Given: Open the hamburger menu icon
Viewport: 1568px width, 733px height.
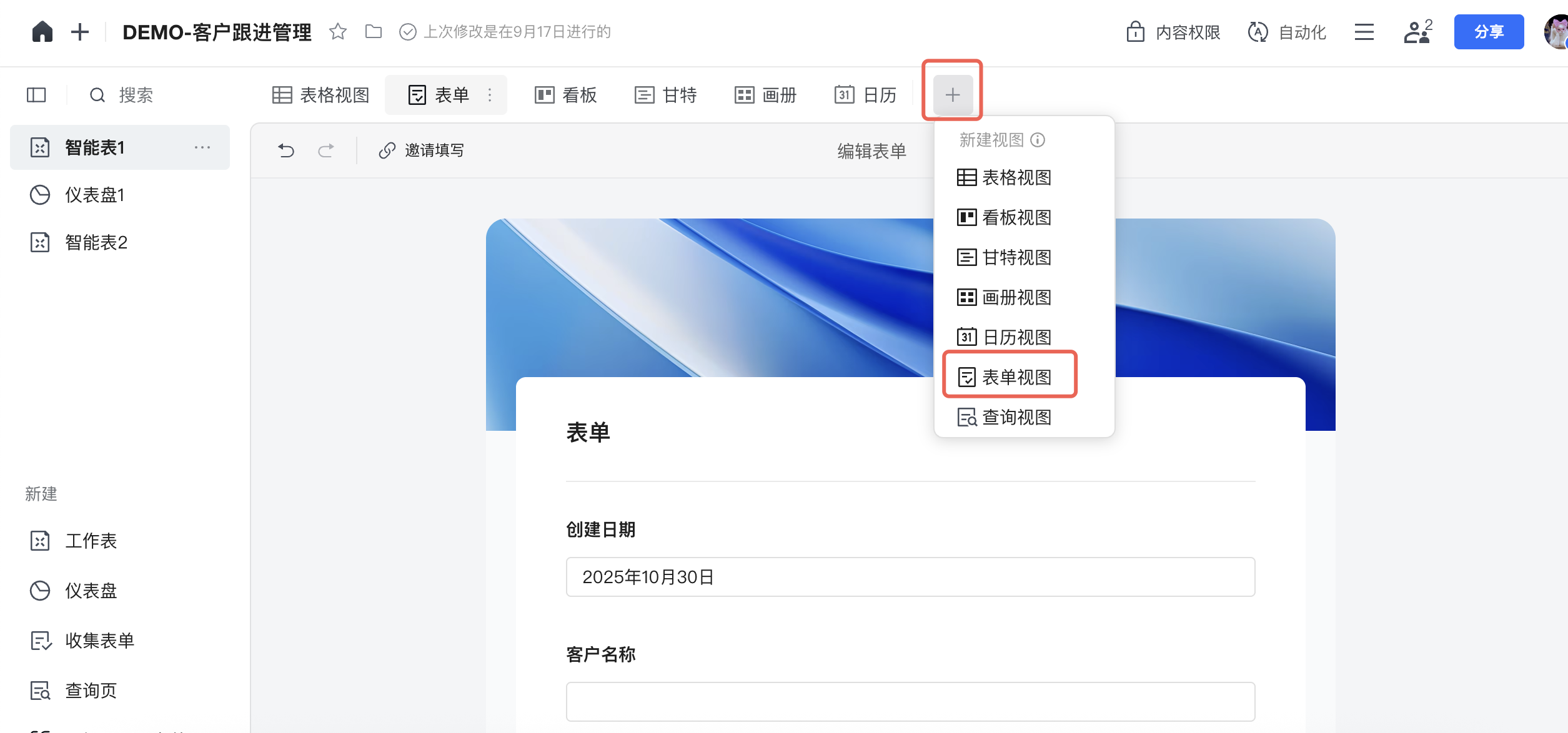Looking at the screenshot, I should 1364,32.
